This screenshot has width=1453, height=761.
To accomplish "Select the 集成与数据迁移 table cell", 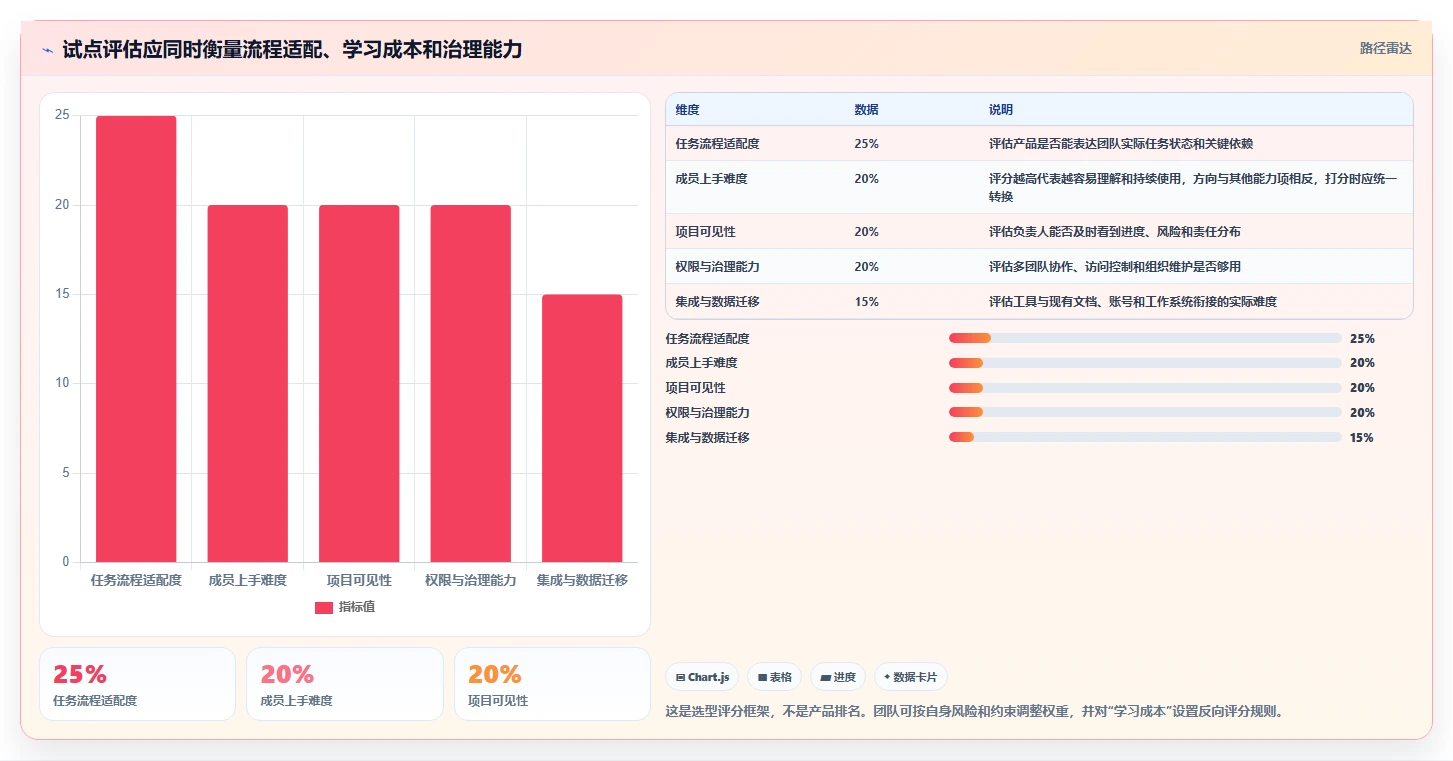I will pyautogui.click(x=755, y=301).
